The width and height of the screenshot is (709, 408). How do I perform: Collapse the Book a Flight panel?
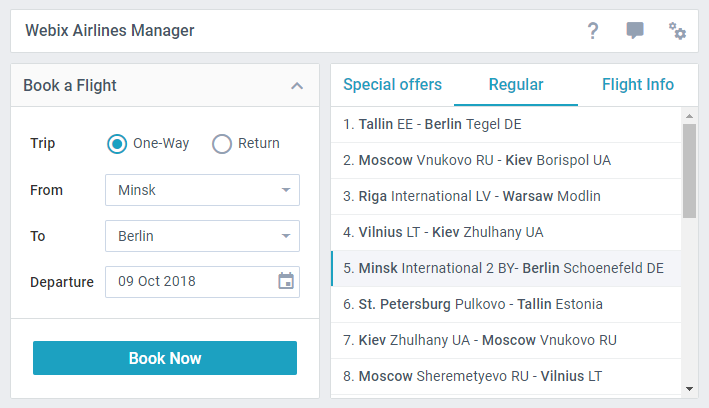pos(297,85)
